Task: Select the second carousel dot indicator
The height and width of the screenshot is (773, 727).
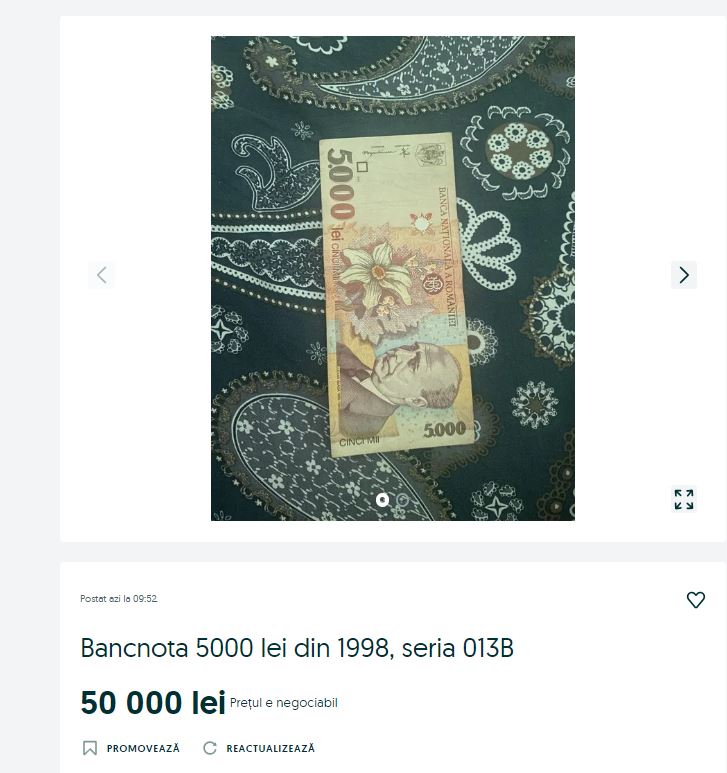Action: tap(403, 500)
